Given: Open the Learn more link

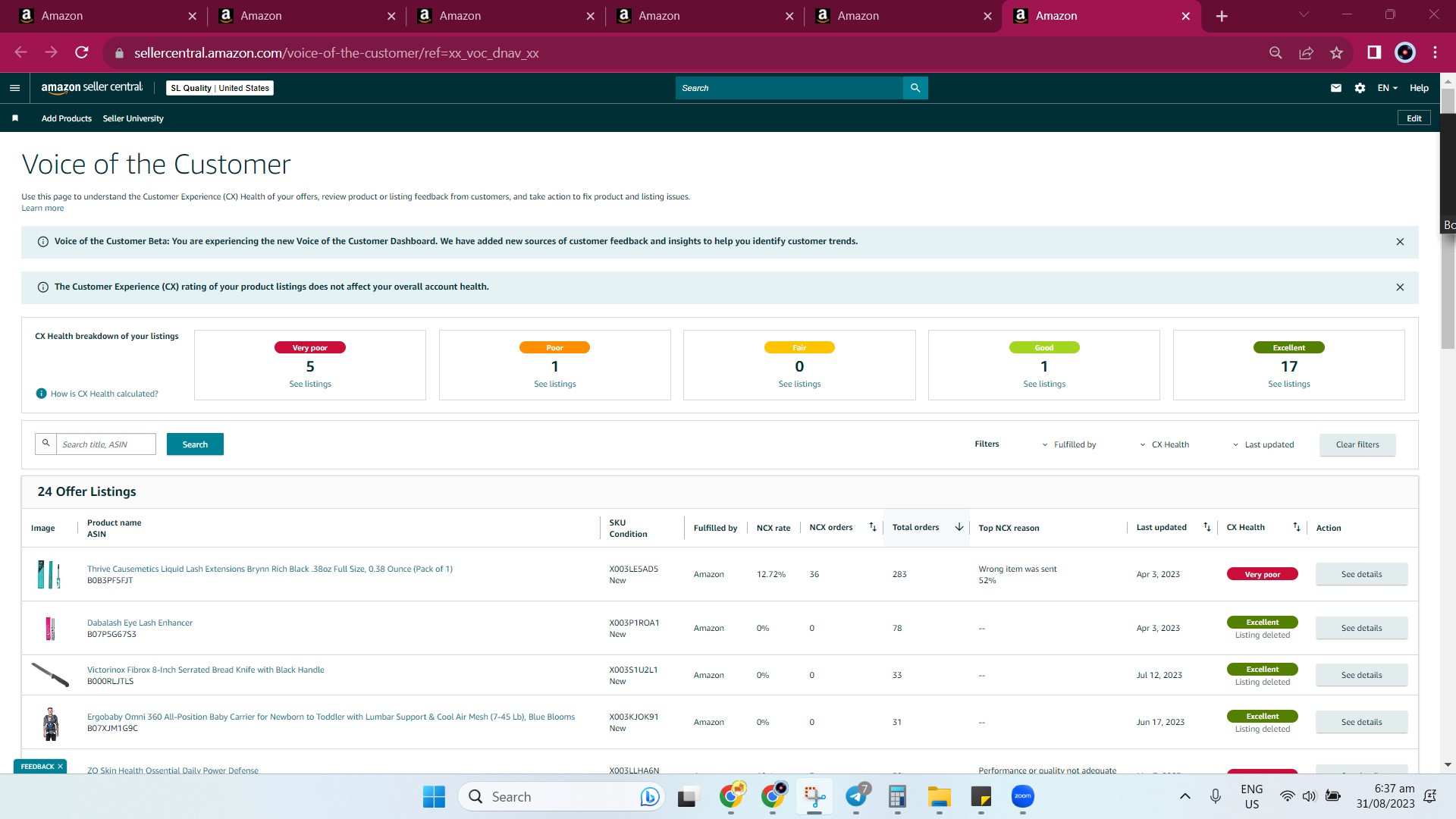Looking at the screenshot, I should click(x=42, y=209).
